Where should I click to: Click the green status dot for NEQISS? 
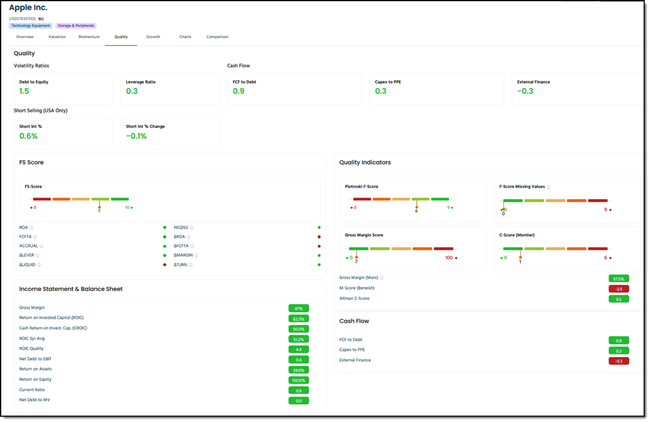319,228
